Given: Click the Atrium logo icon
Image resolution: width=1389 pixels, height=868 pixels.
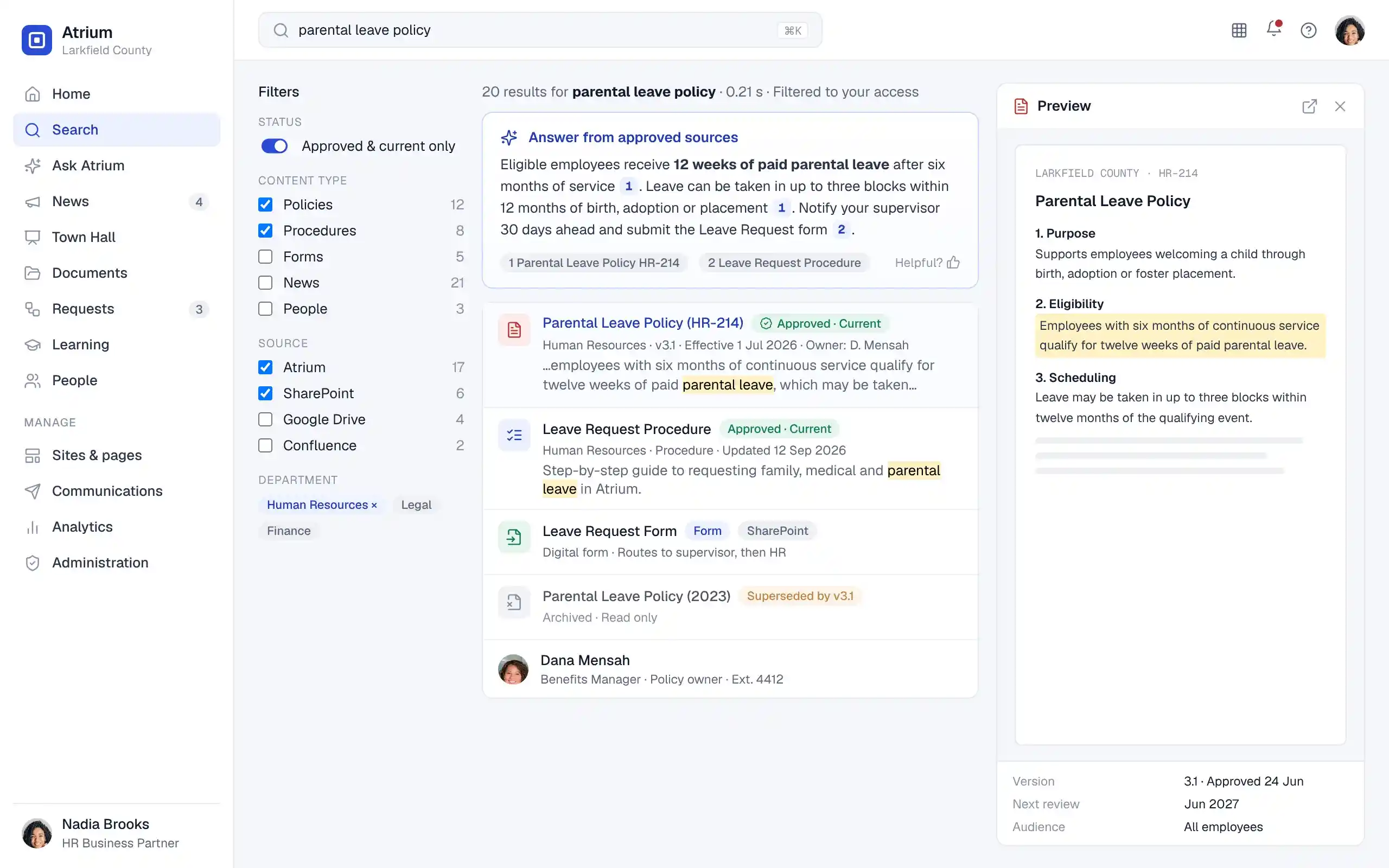Looking at the screenshot, I should (37, 40).
